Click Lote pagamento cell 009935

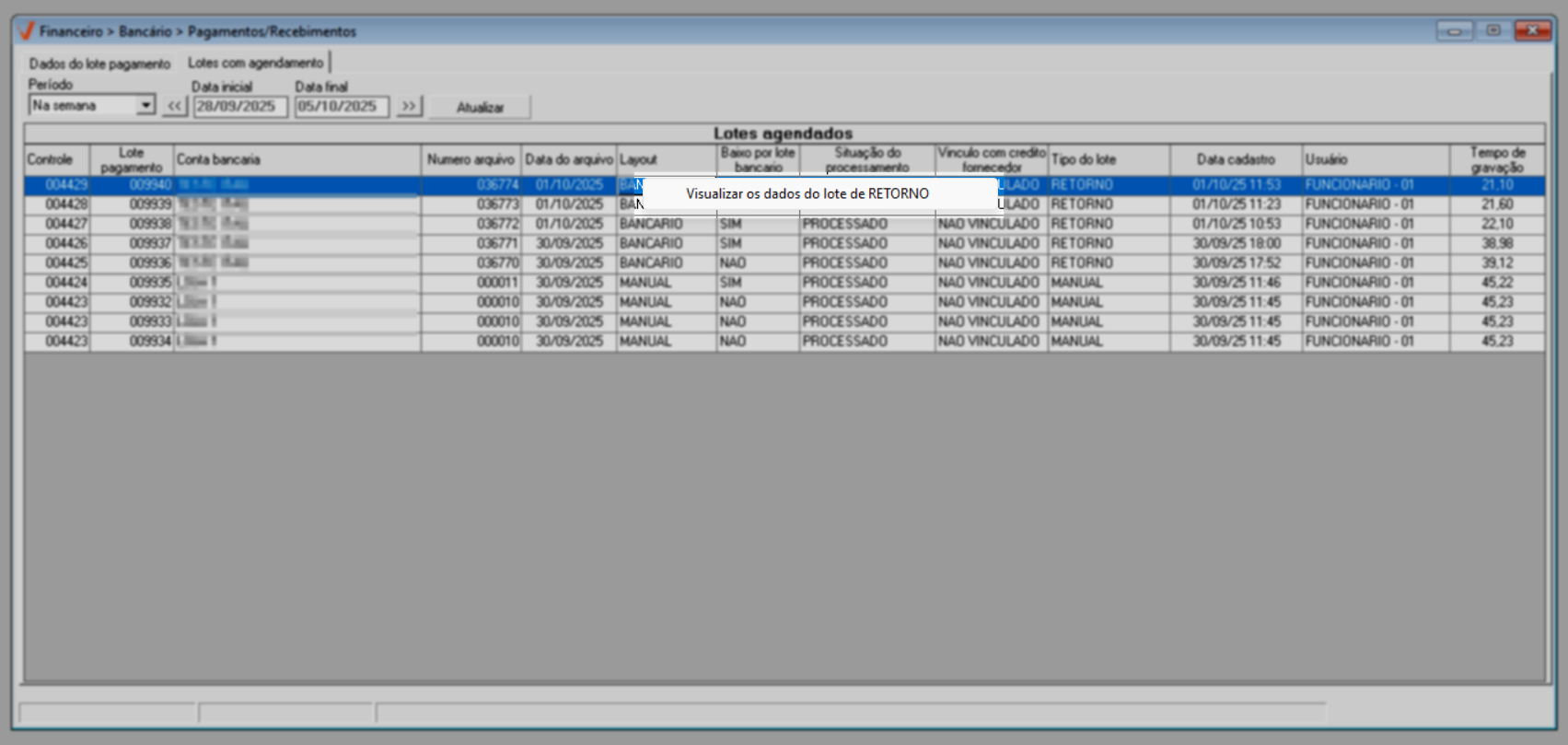point(132,283)
